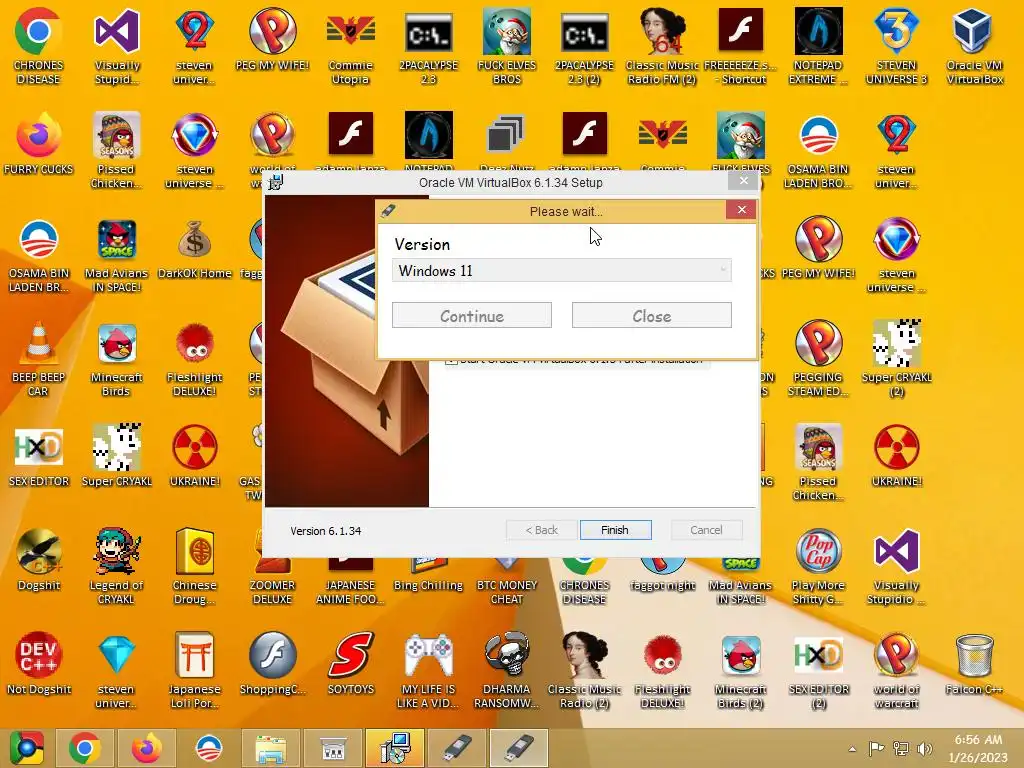Click the VirtualBox Setup title bar installer icon

coord(276,182)
